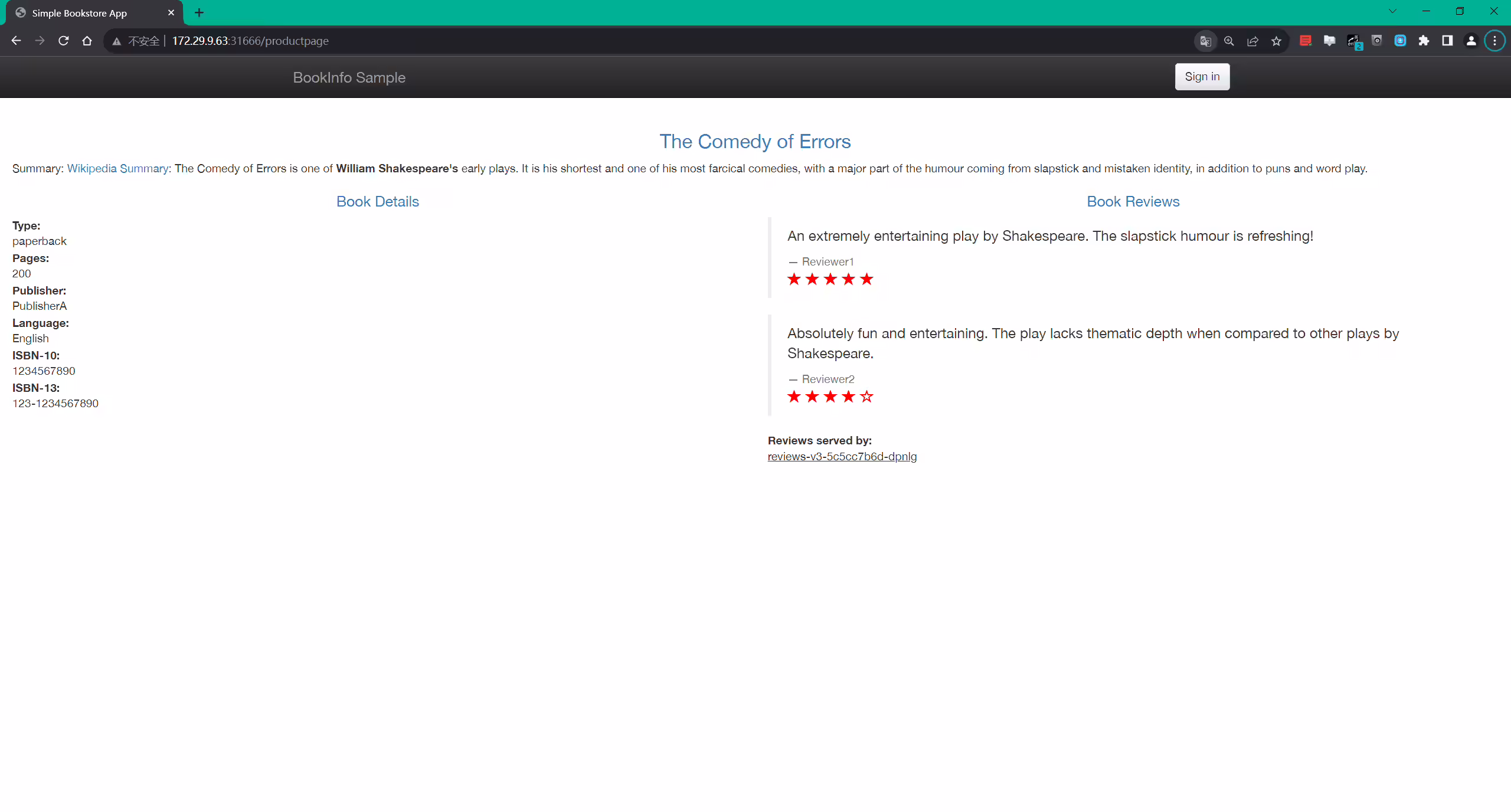Viewport: 1511px width, 812px height.
Task: Open the browser home page
Action: 87,41
